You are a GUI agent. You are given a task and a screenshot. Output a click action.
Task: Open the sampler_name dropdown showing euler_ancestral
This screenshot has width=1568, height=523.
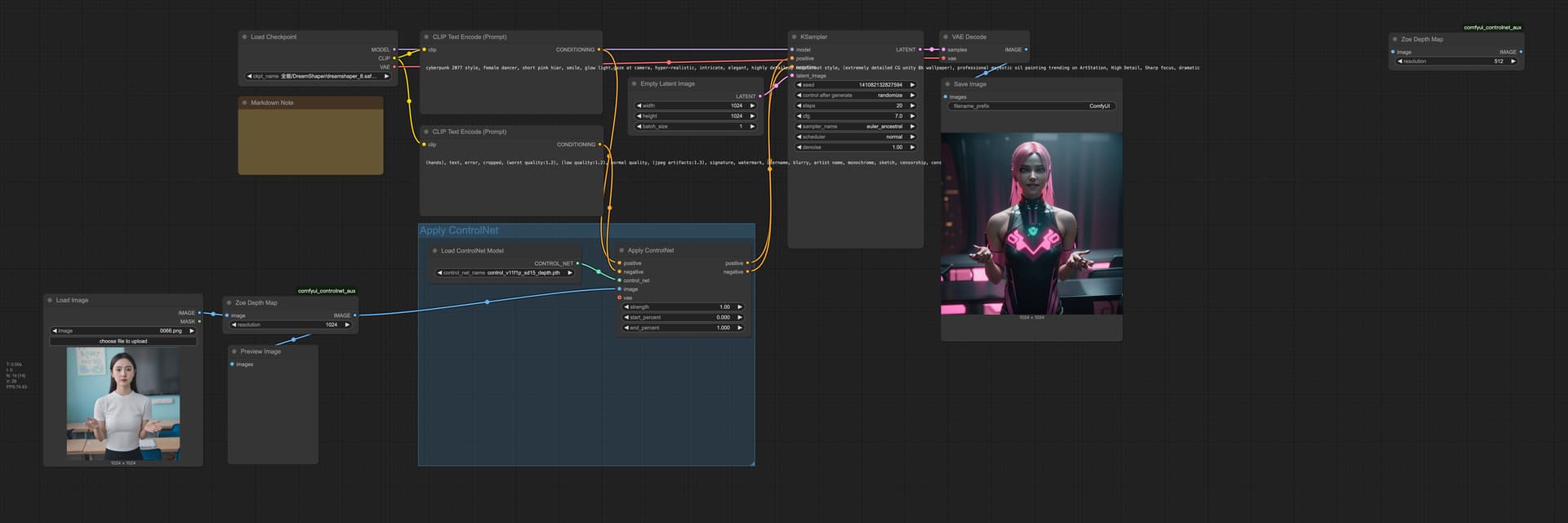855,127
